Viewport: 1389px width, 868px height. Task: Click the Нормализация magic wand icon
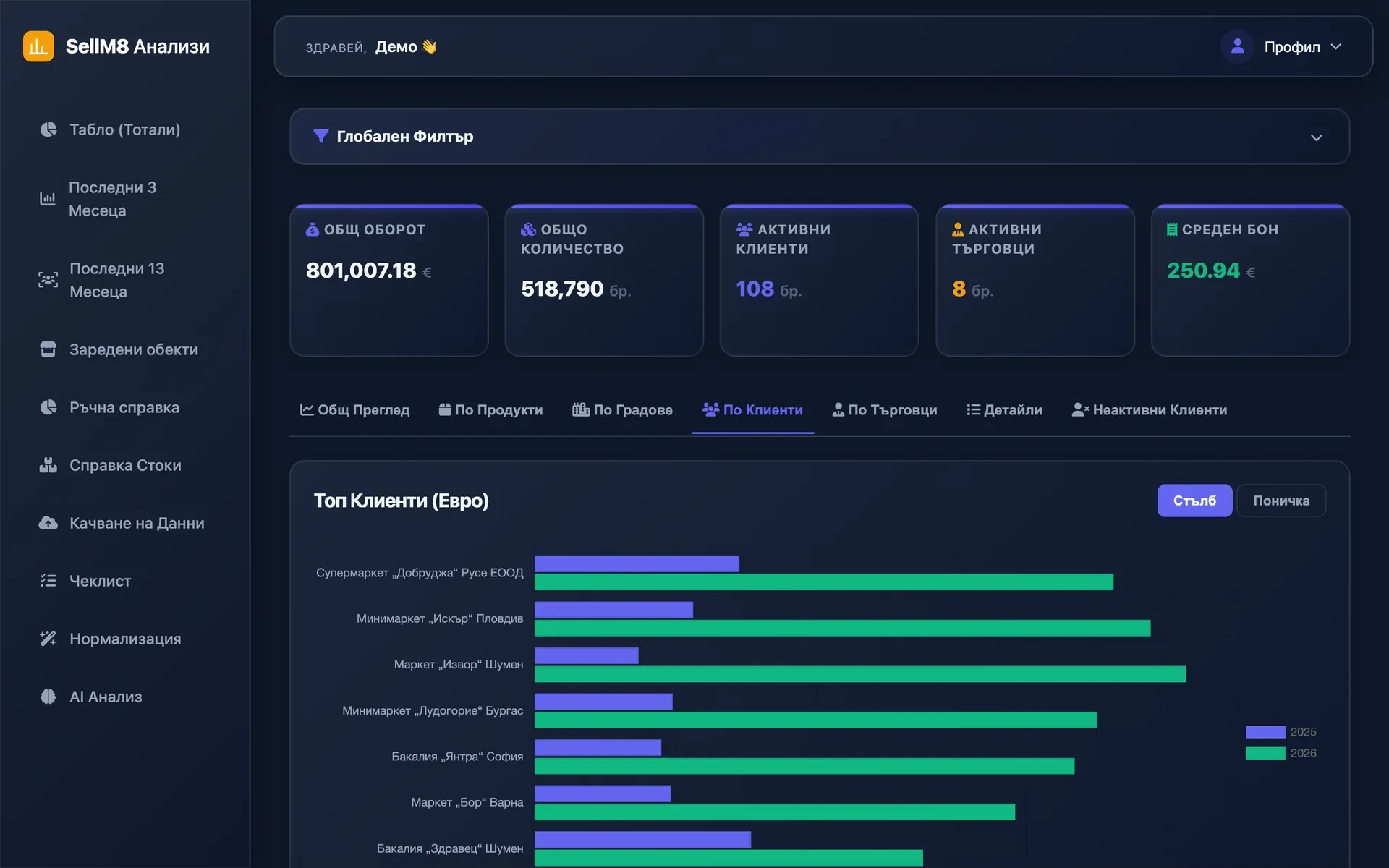[48, 639]
